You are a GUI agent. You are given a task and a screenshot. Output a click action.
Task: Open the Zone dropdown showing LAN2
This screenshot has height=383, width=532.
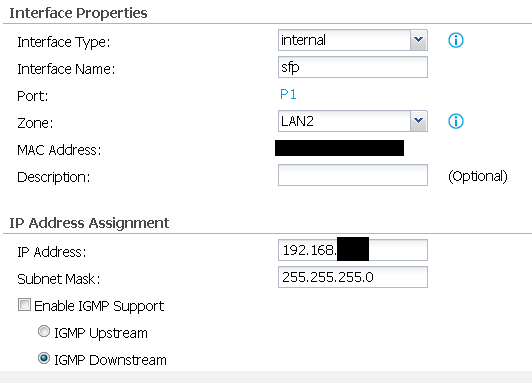click(x=353, y=121)
